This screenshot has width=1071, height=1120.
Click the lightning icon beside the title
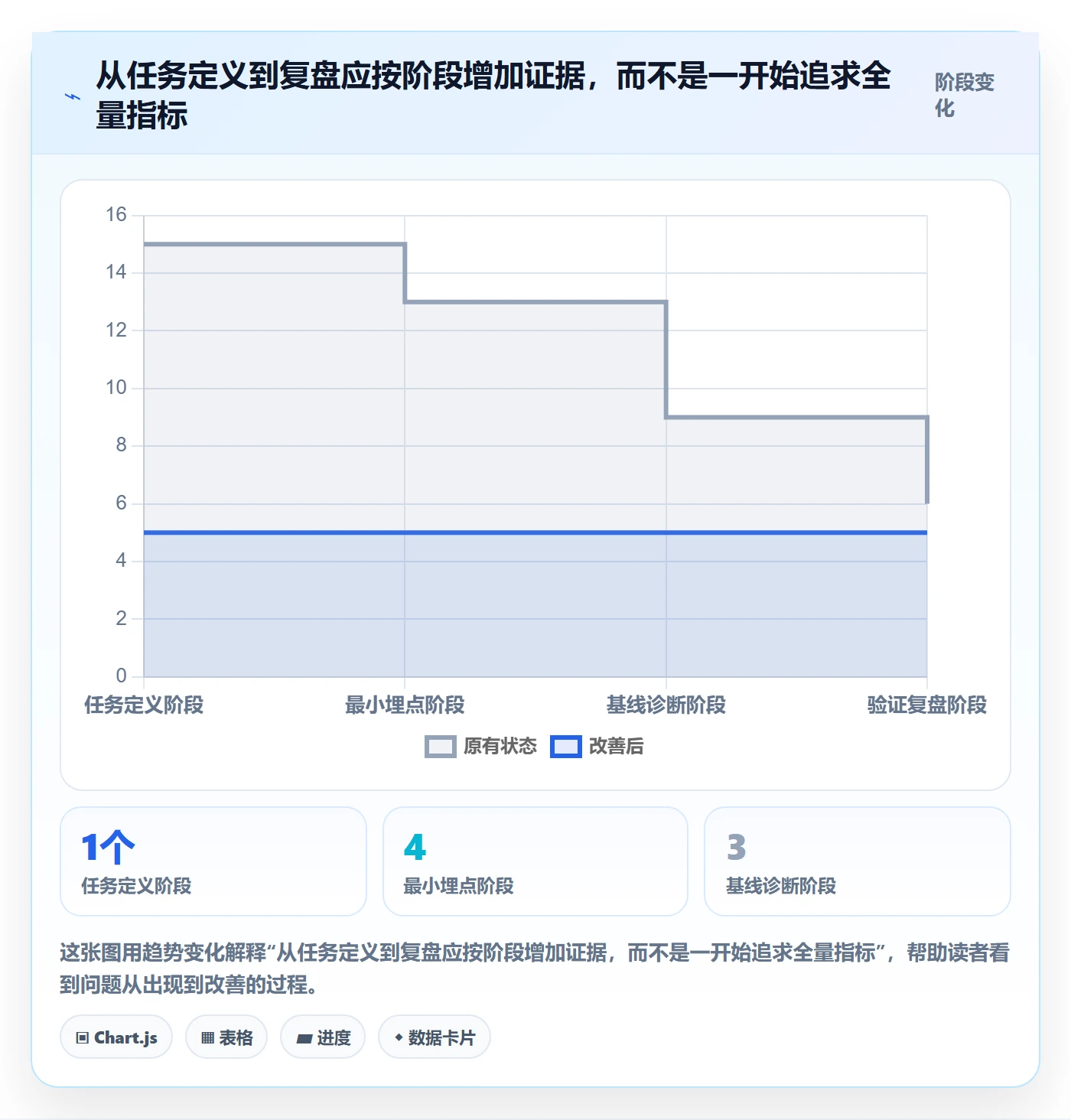tap(72, 96)
